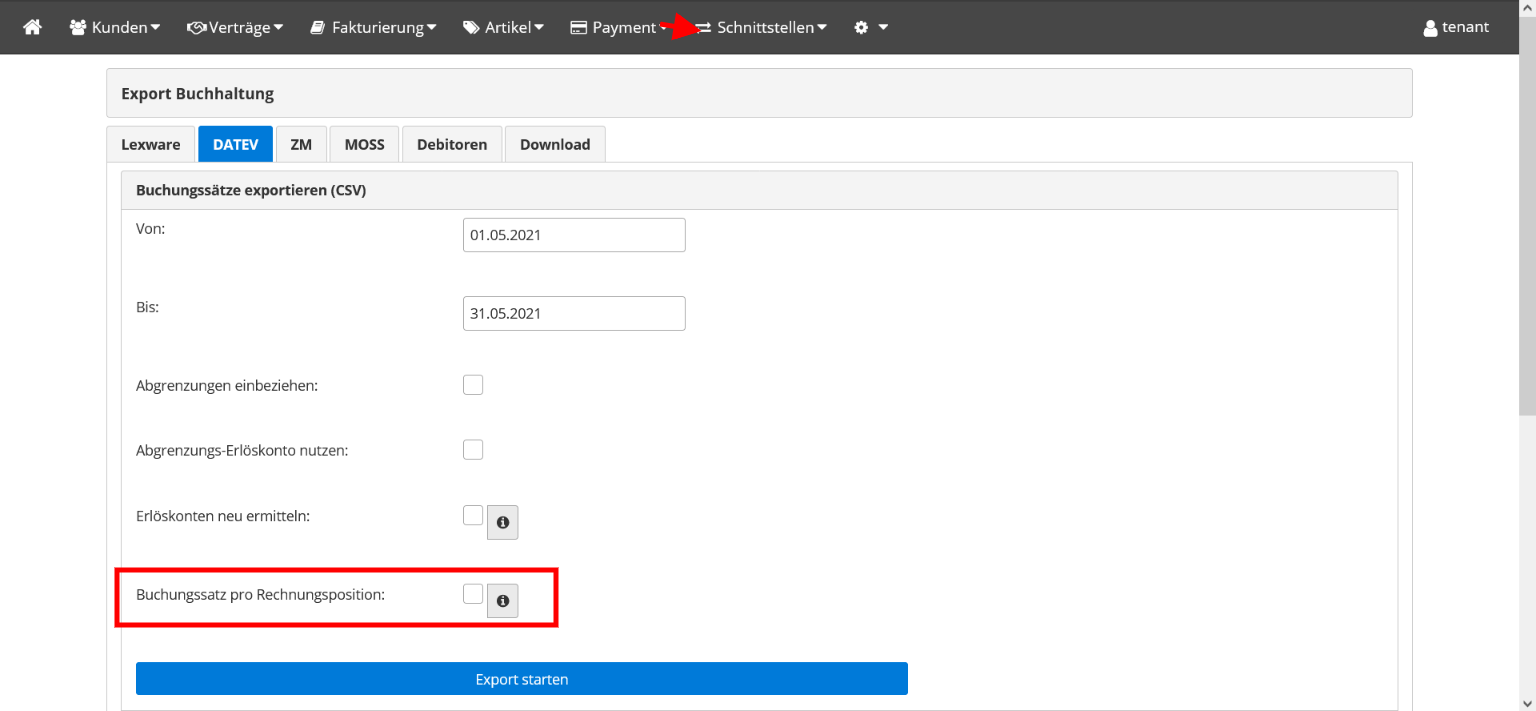
Task: Click info icon for Erlöskonten neu ermitteln
Action: (x=503, y=522)
